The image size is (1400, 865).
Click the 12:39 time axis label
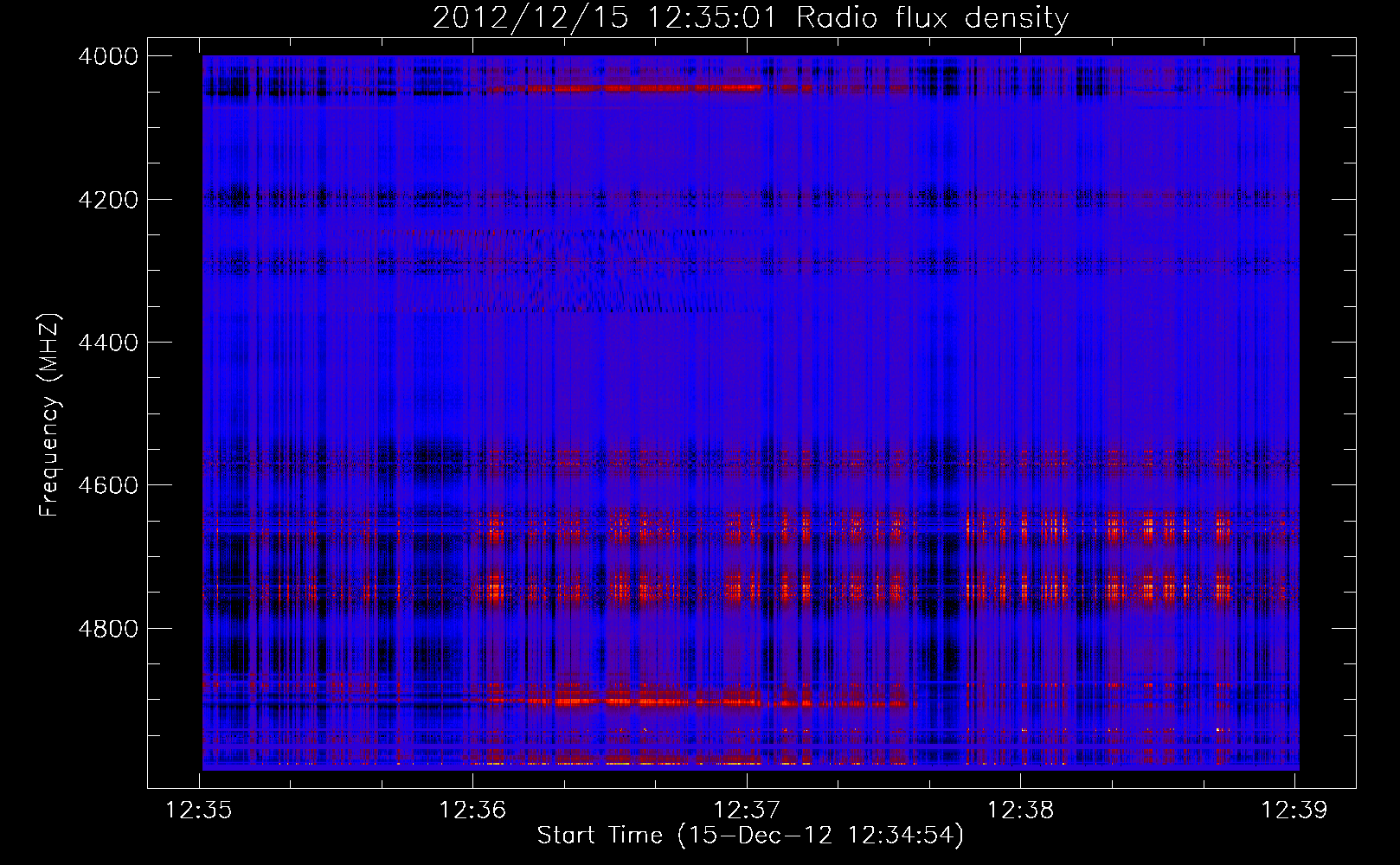[1294, 811]
